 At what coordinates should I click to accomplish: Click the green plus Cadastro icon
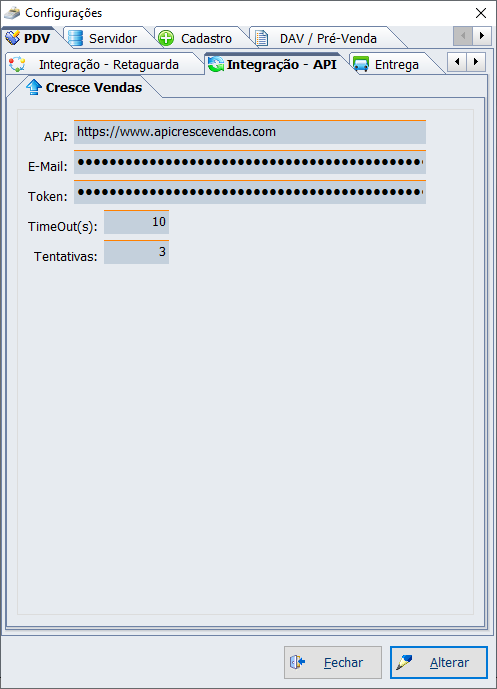point(166,38)
